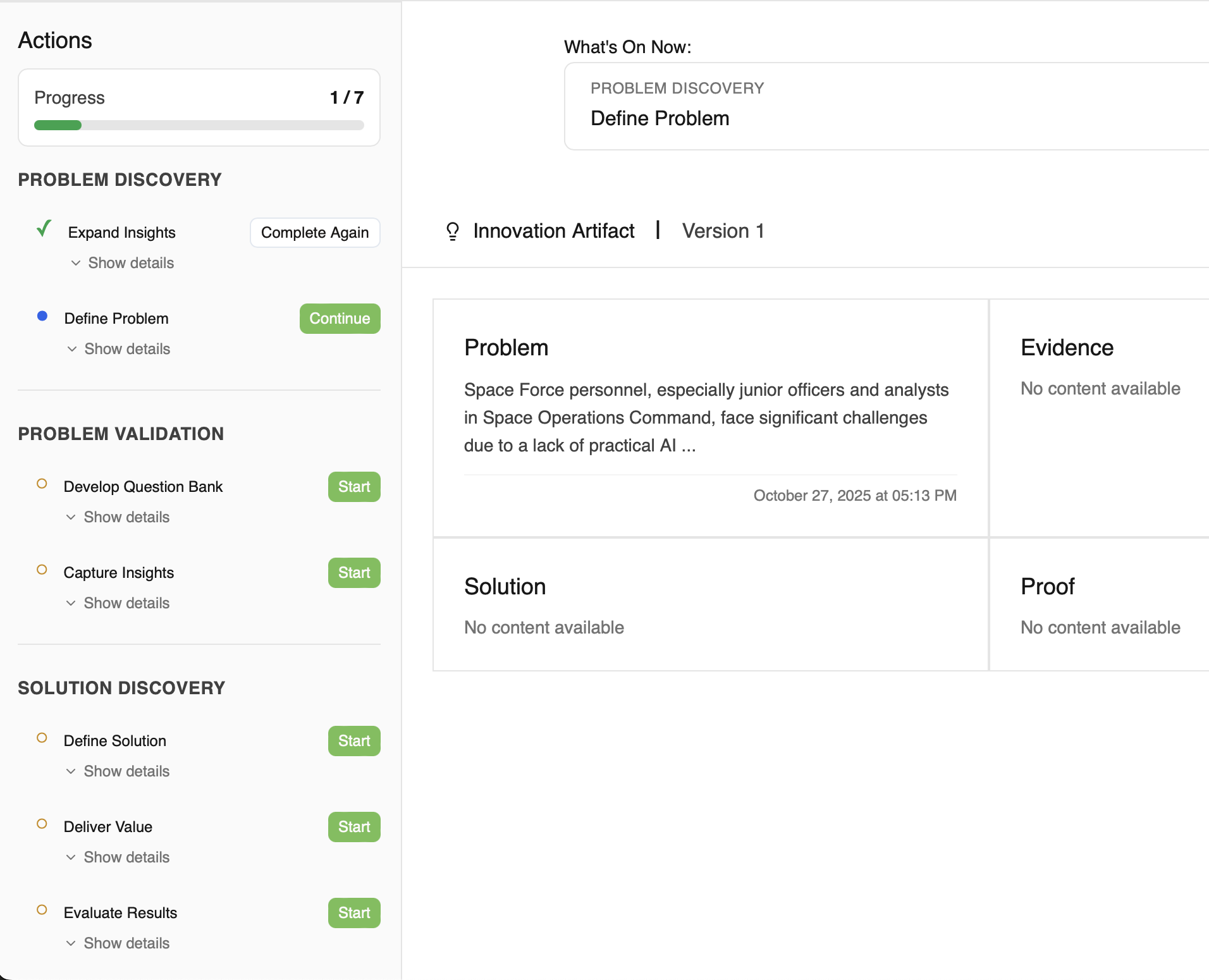Viewport: 1209px width, 980px height.
Task: Click the blue dot beside Define Problem
Action: pos(42,316)
